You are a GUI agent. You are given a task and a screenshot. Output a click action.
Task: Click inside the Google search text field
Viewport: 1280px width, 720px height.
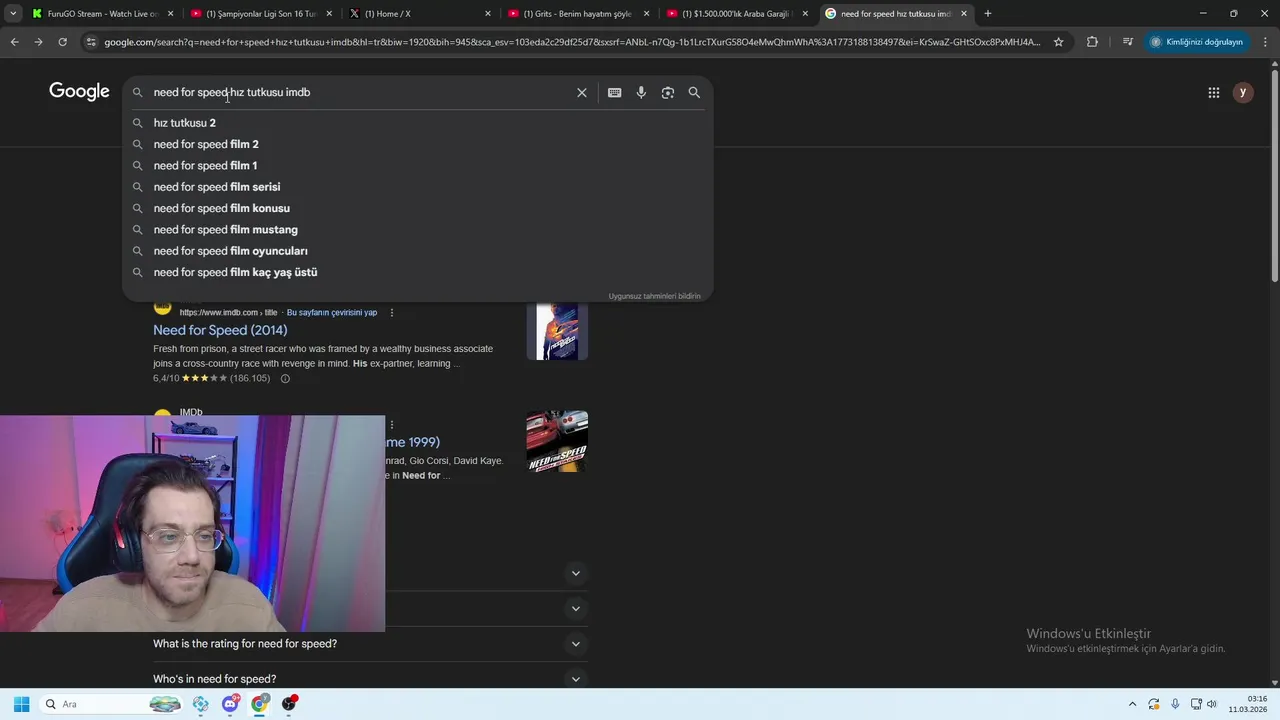(360, 92)
